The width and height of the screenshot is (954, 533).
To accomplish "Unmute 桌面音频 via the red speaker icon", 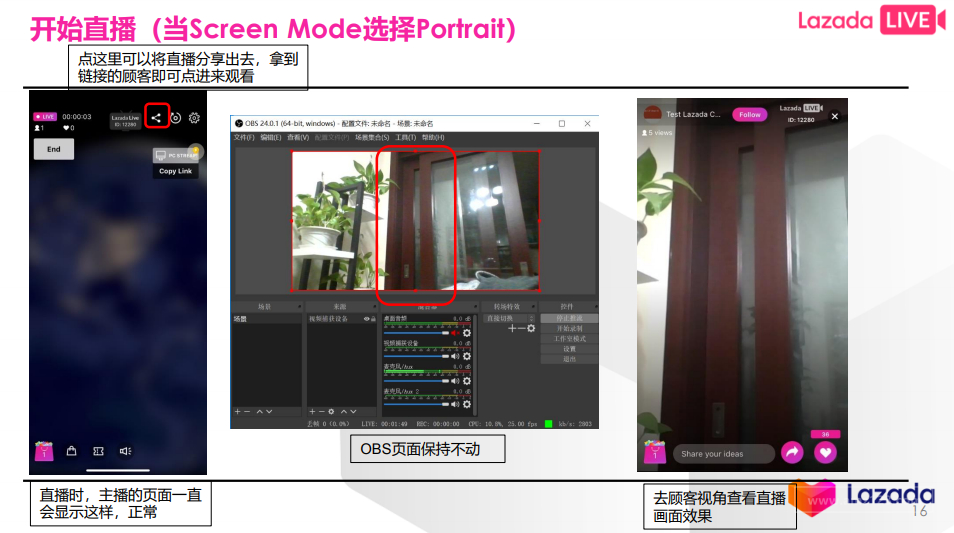I will (455, 333).
